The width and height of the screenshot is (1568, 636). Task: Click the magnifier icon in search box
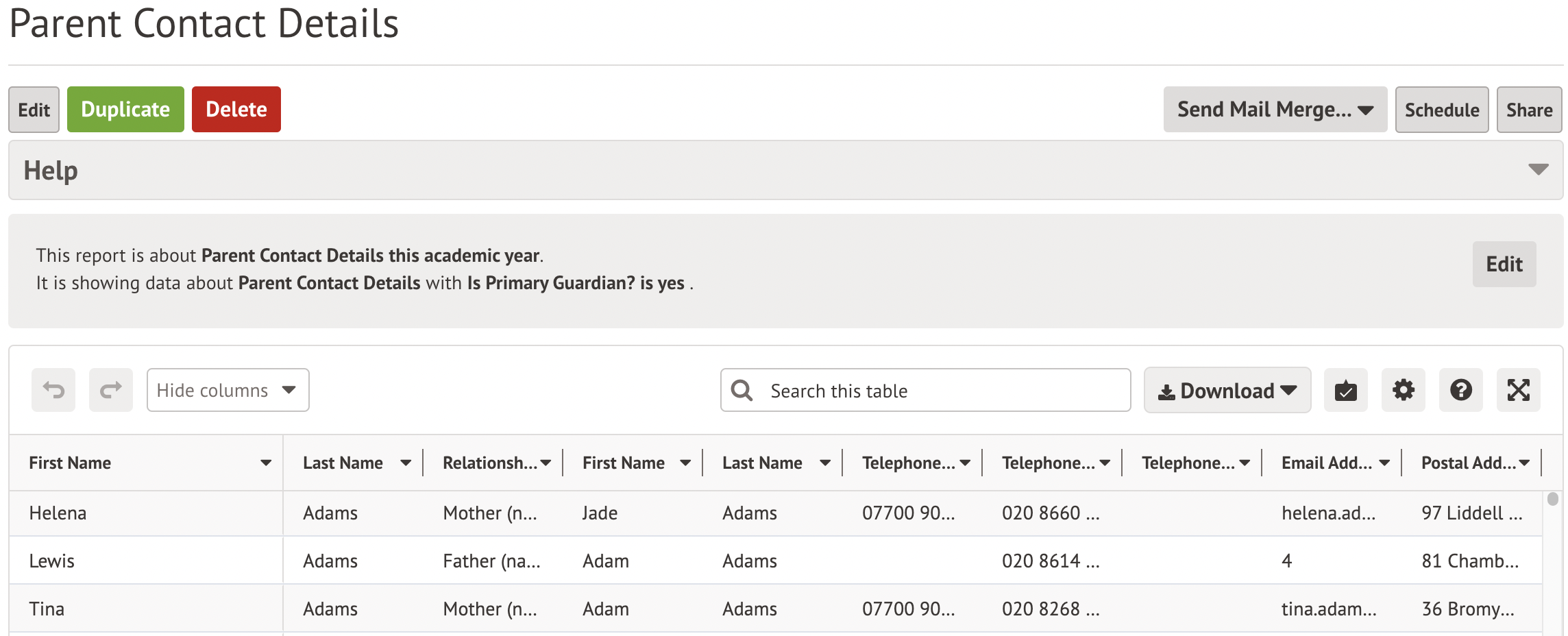pos(742,391)
